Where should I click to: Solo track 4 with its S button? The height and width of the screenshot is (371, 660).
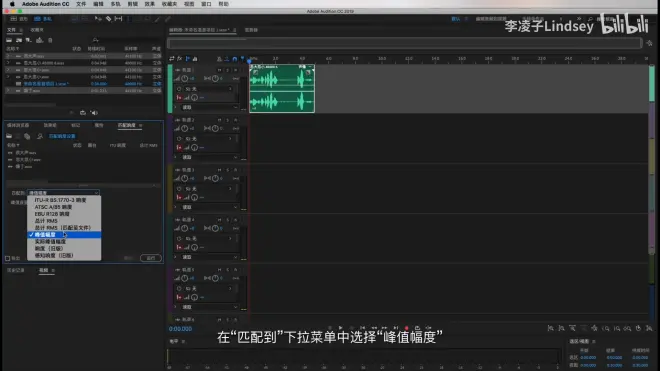[x=228, y=220]
